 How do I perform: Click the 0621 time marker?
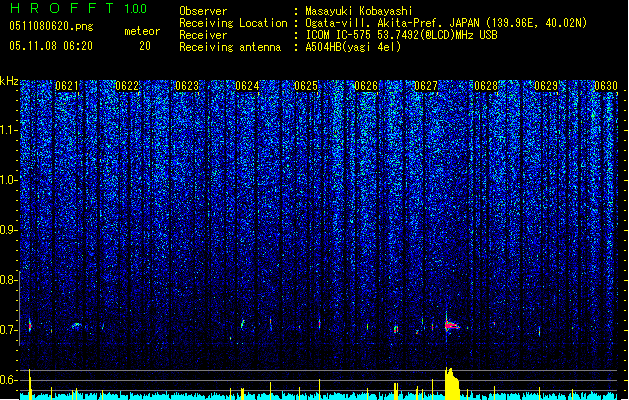(67, 86)
